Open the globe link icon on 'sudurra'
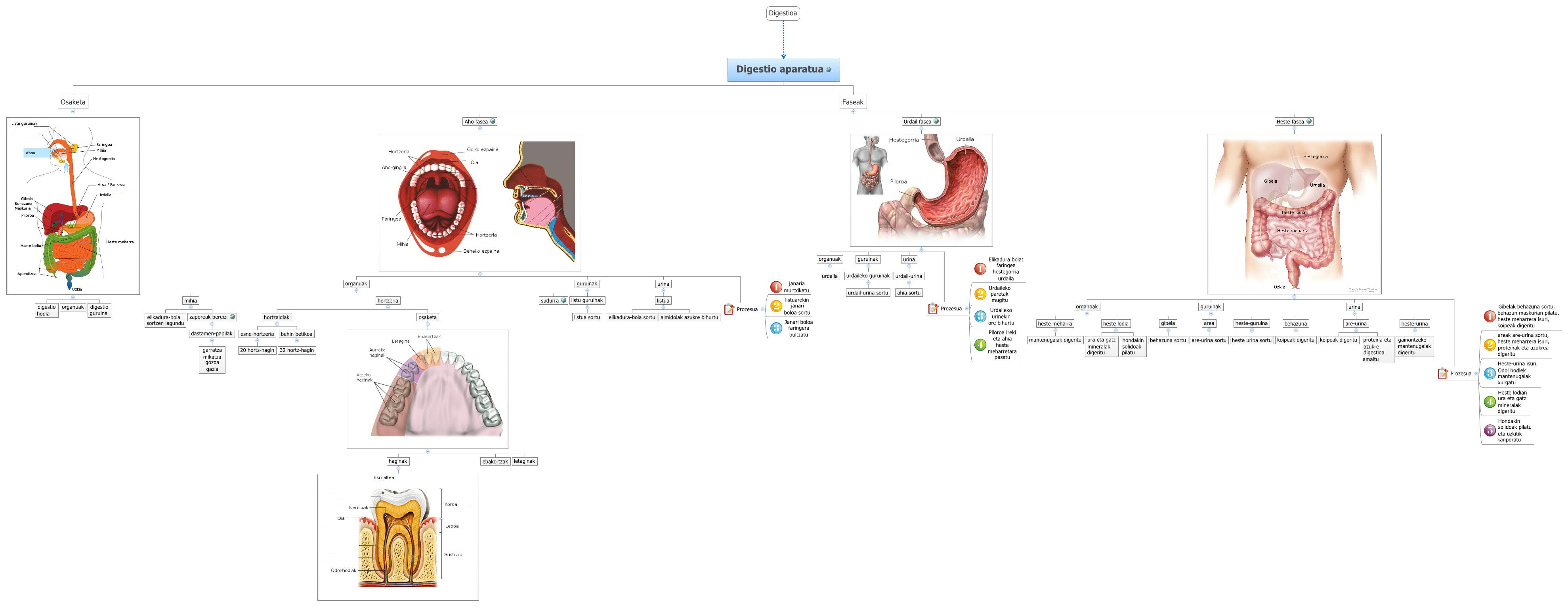The height and width of the screenshot is (607, 1568). (x=563, y=300)
